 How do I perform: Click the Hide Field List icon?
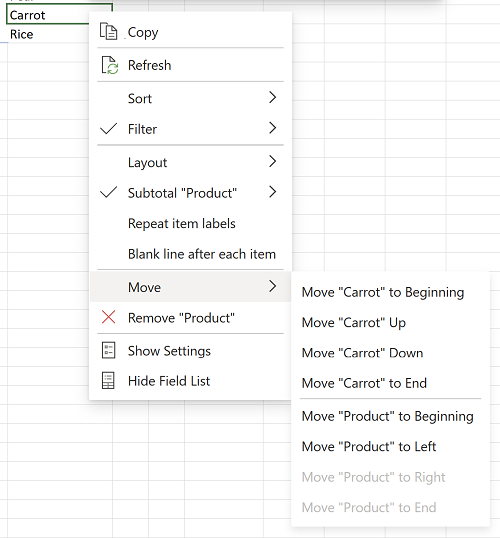click(x=108, y=381)
